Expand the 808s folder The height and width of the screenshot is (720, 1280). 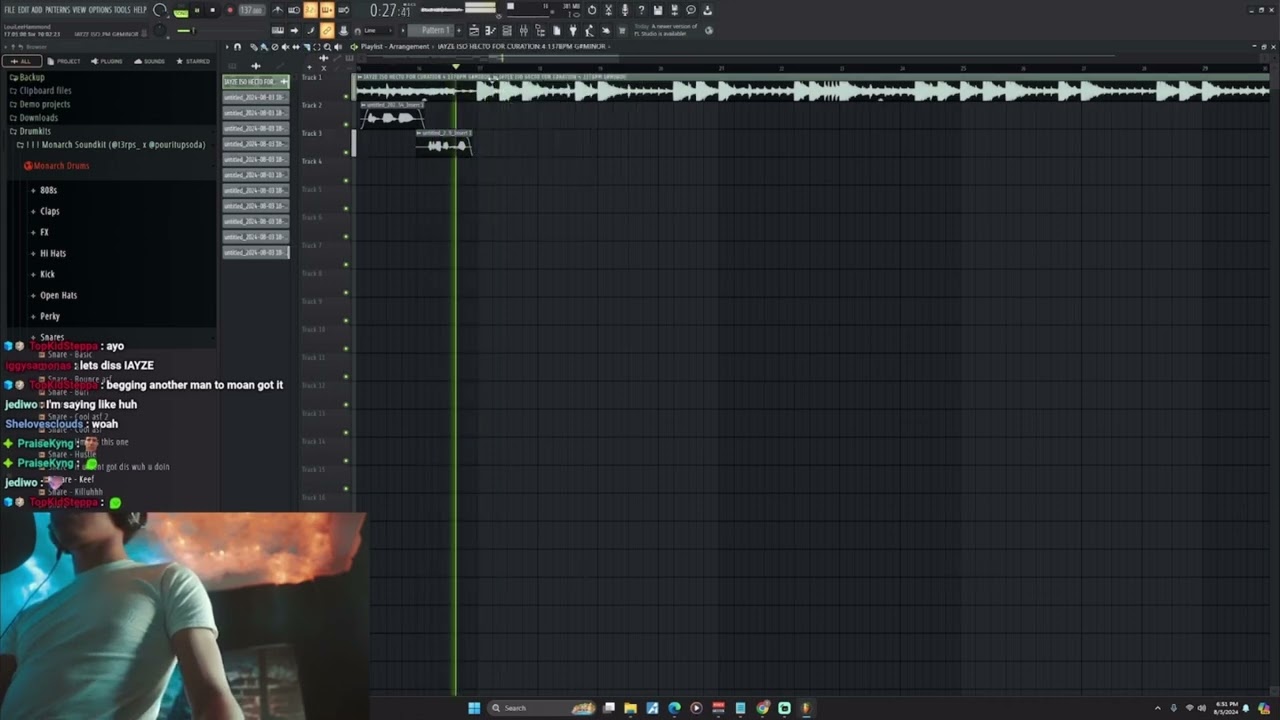pos(48,190)
